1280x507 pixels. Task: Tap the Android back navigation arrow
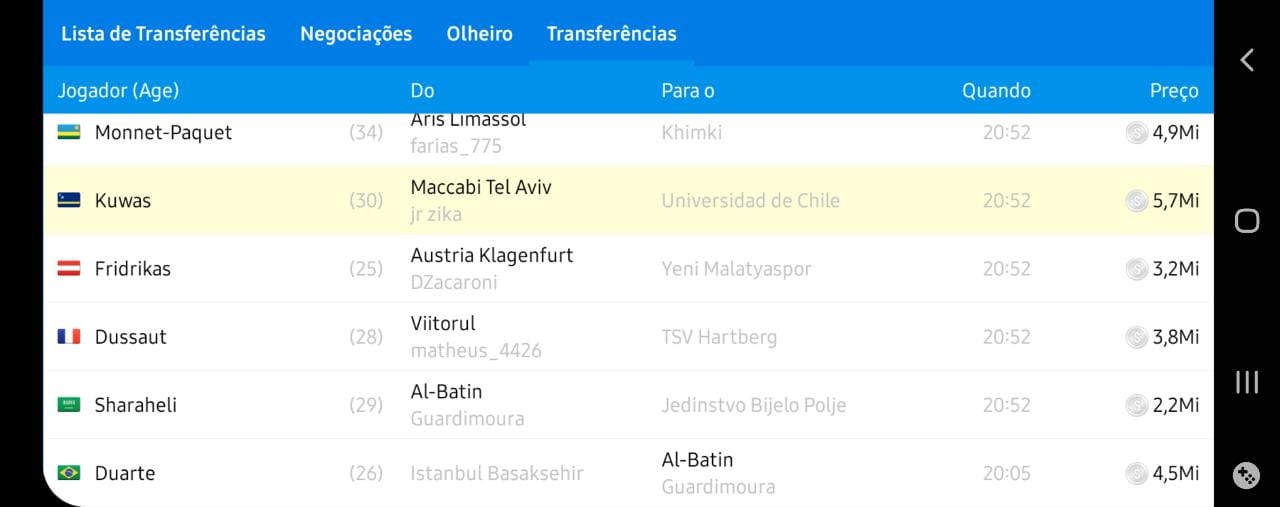point(1246,60)
